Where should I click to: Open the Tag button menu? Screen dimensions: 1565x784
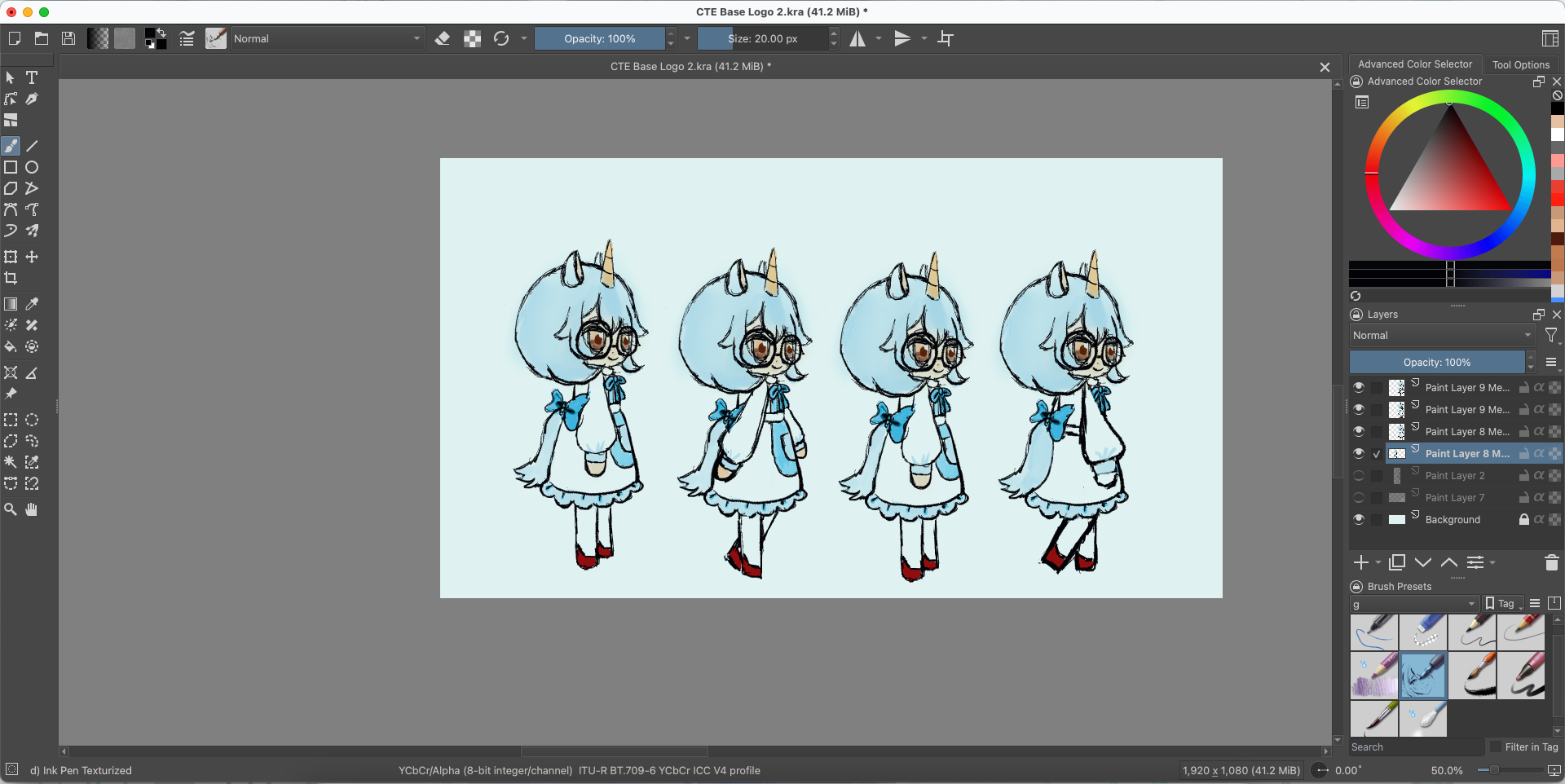[x=1504, y=604]
